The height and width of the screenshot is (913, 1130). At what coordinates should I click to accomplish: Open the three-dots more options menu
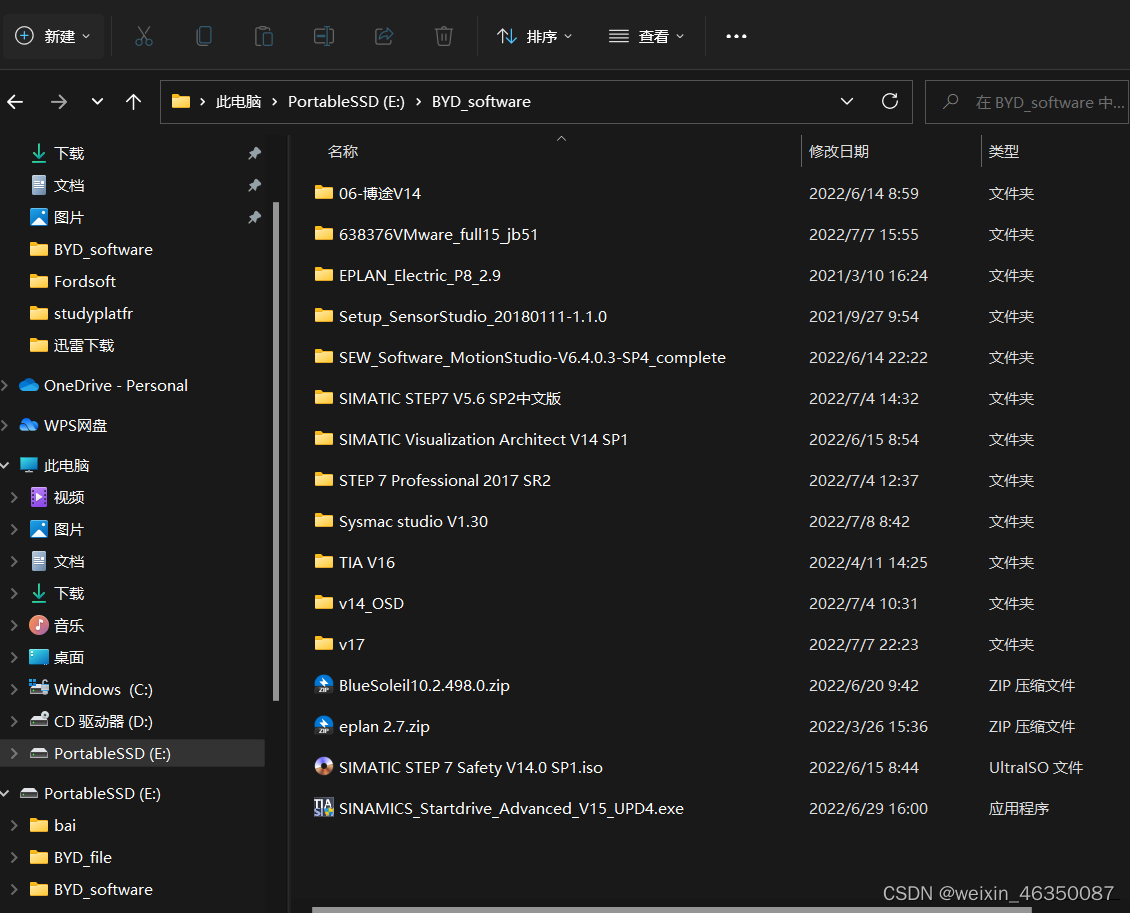point(736,36)
